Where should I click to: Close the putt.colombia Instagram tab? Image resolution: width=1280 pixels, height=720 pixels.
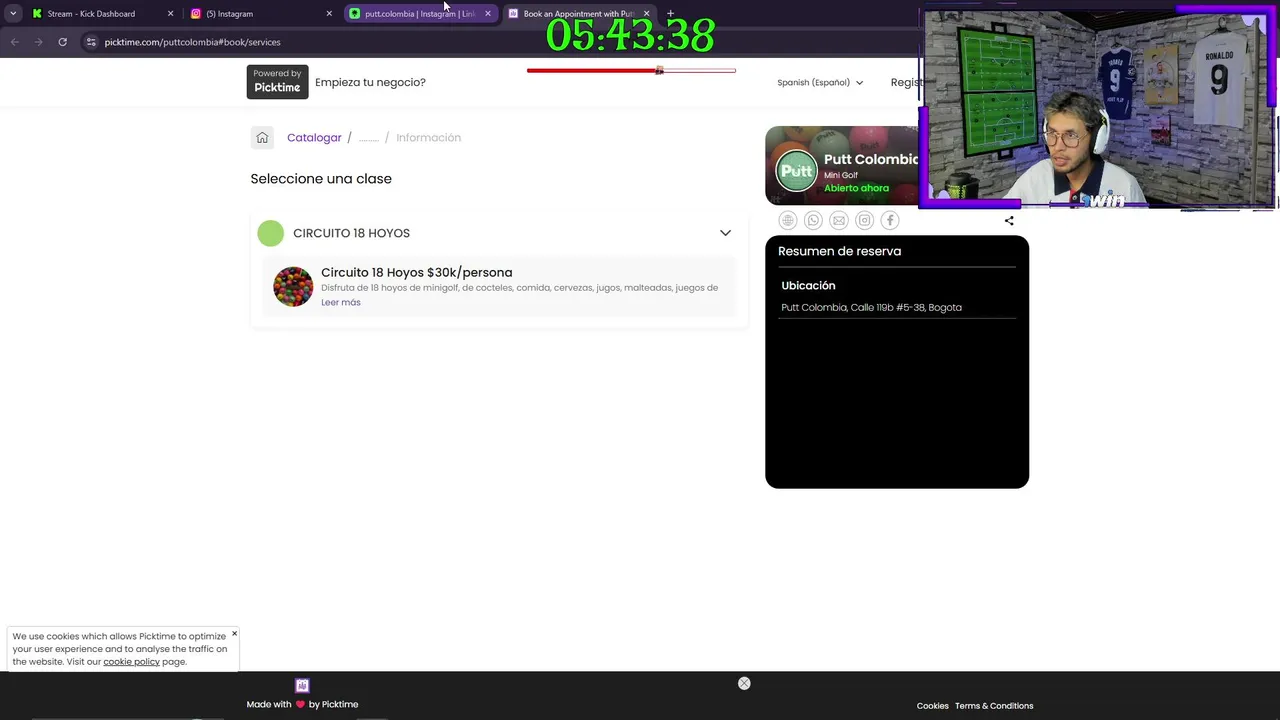tap(488, 14)
